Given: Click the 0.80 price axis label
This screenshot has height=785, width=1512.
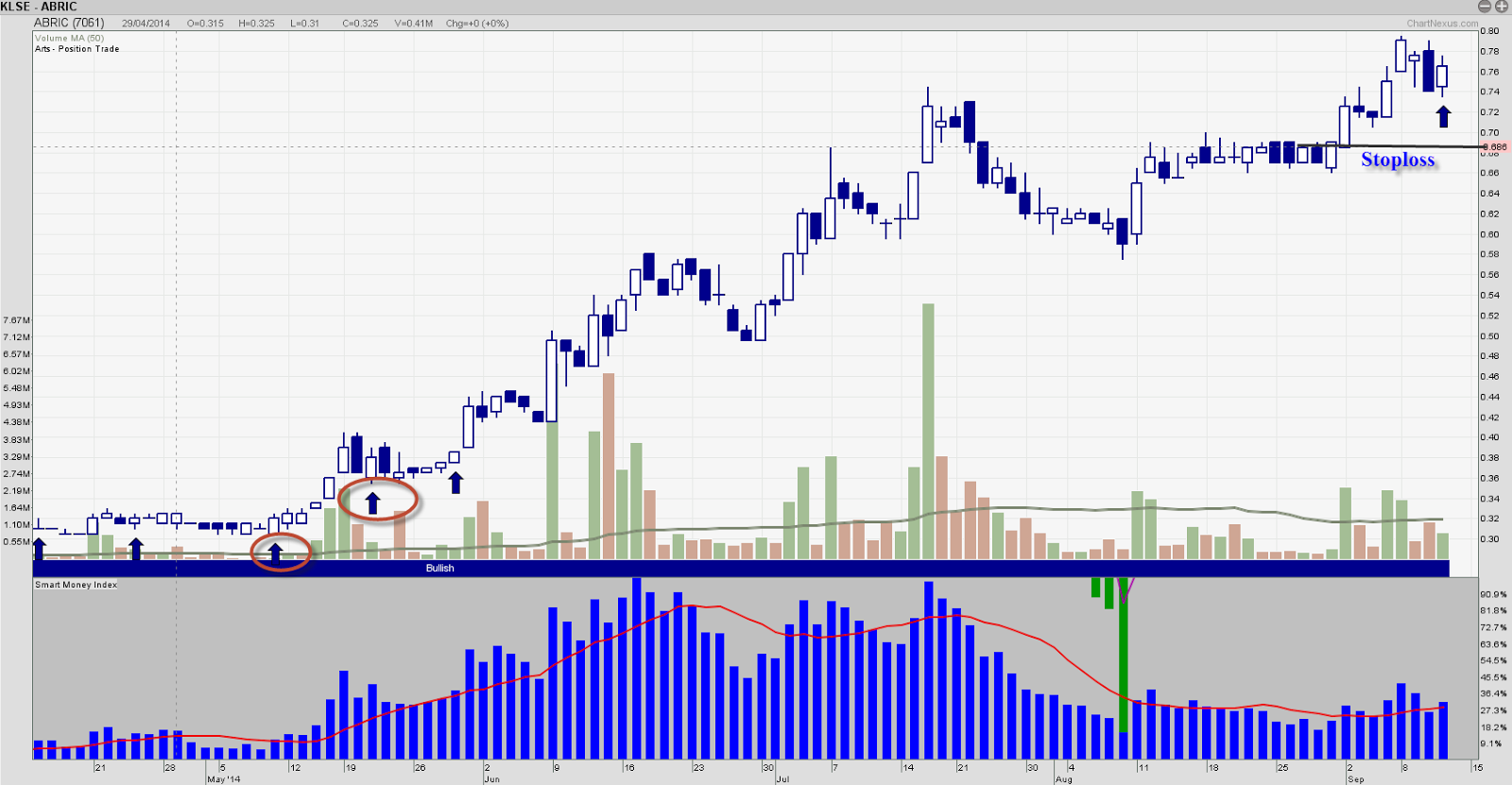Looking at the screenshot, I should point(1489,31).
